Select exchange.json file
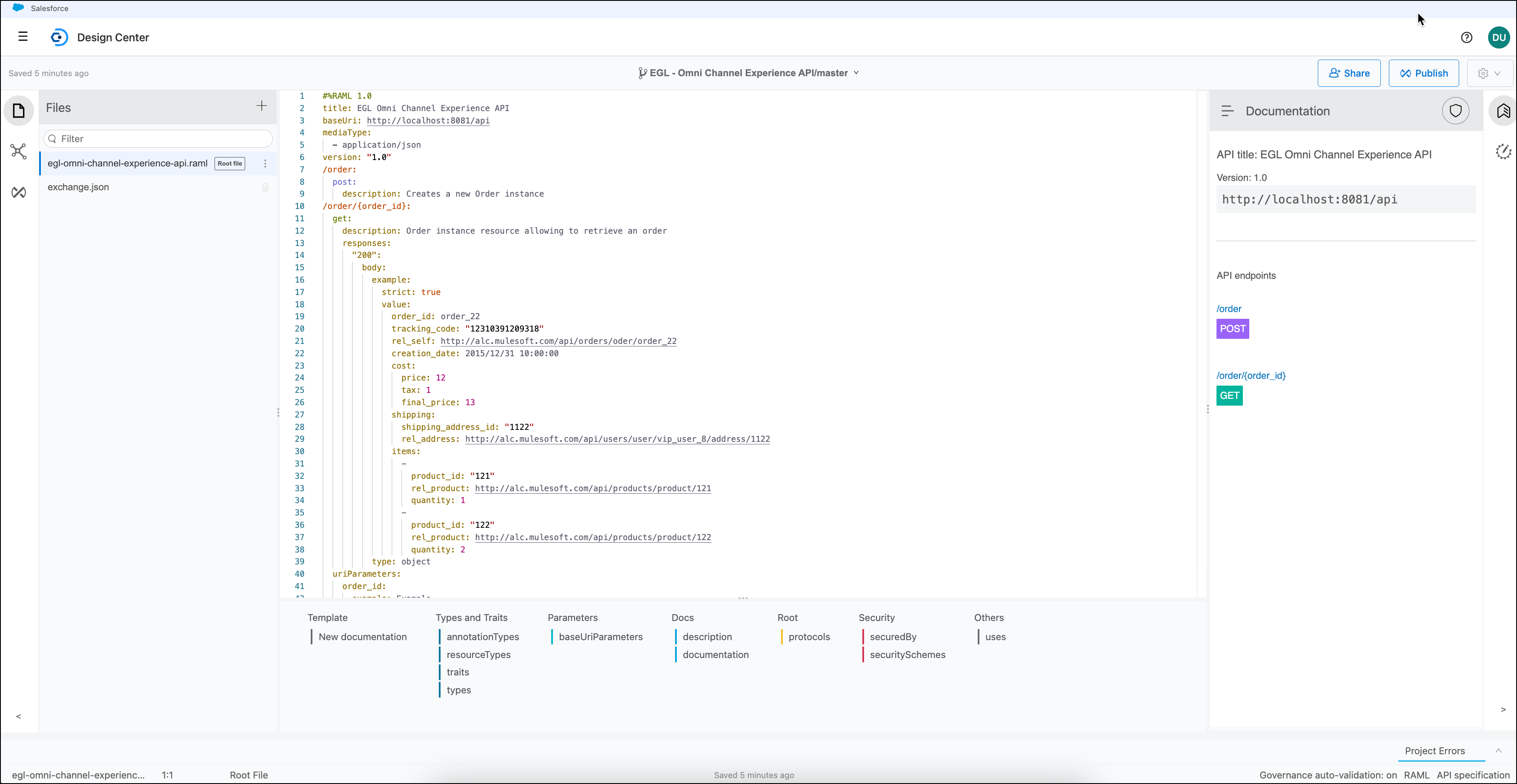1517x784 pixels. (x=158, y=187)
